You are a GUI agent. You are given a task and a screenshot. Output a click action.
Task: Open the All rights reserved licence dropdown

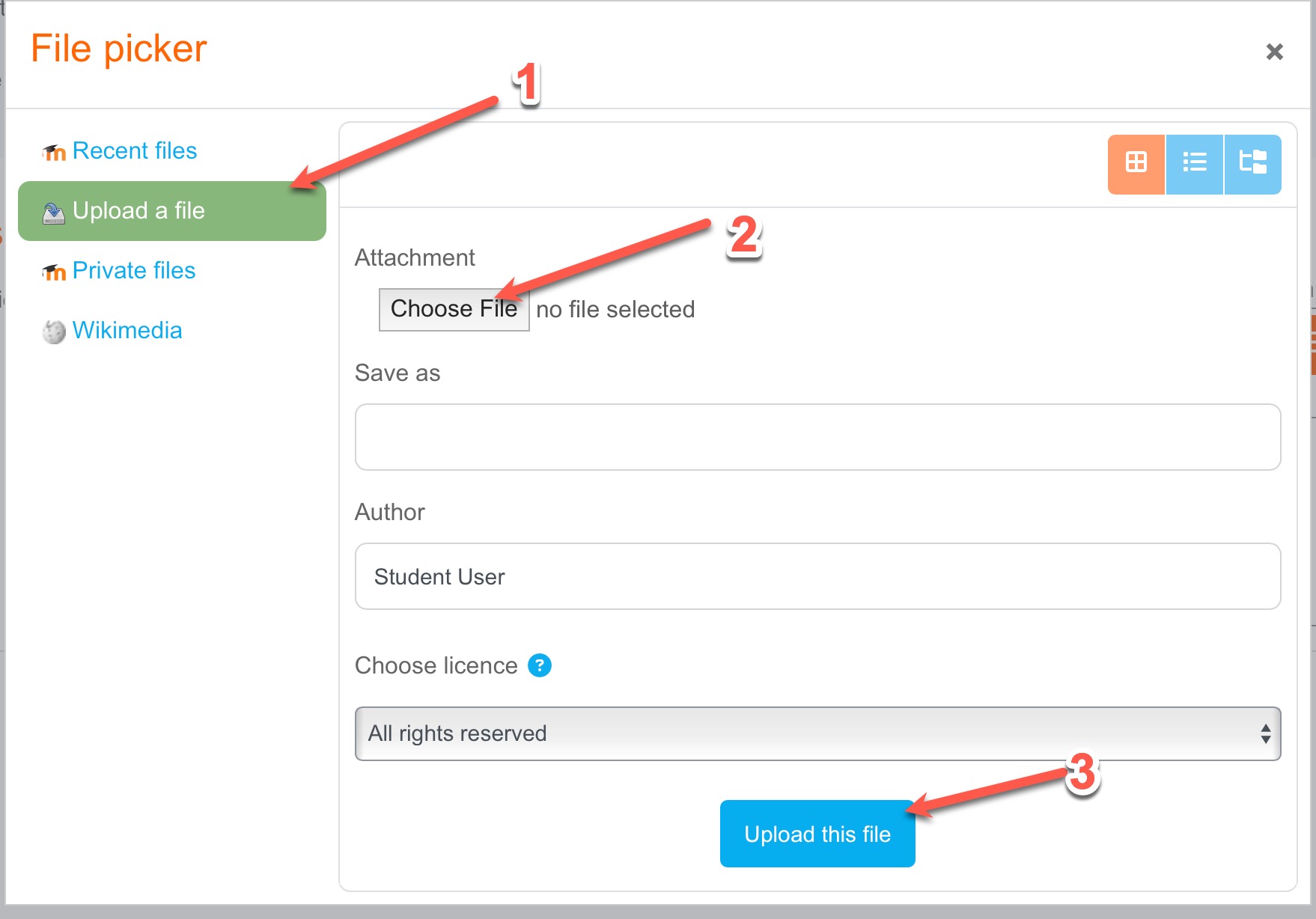pyautogui.click(x=817, y=733)
